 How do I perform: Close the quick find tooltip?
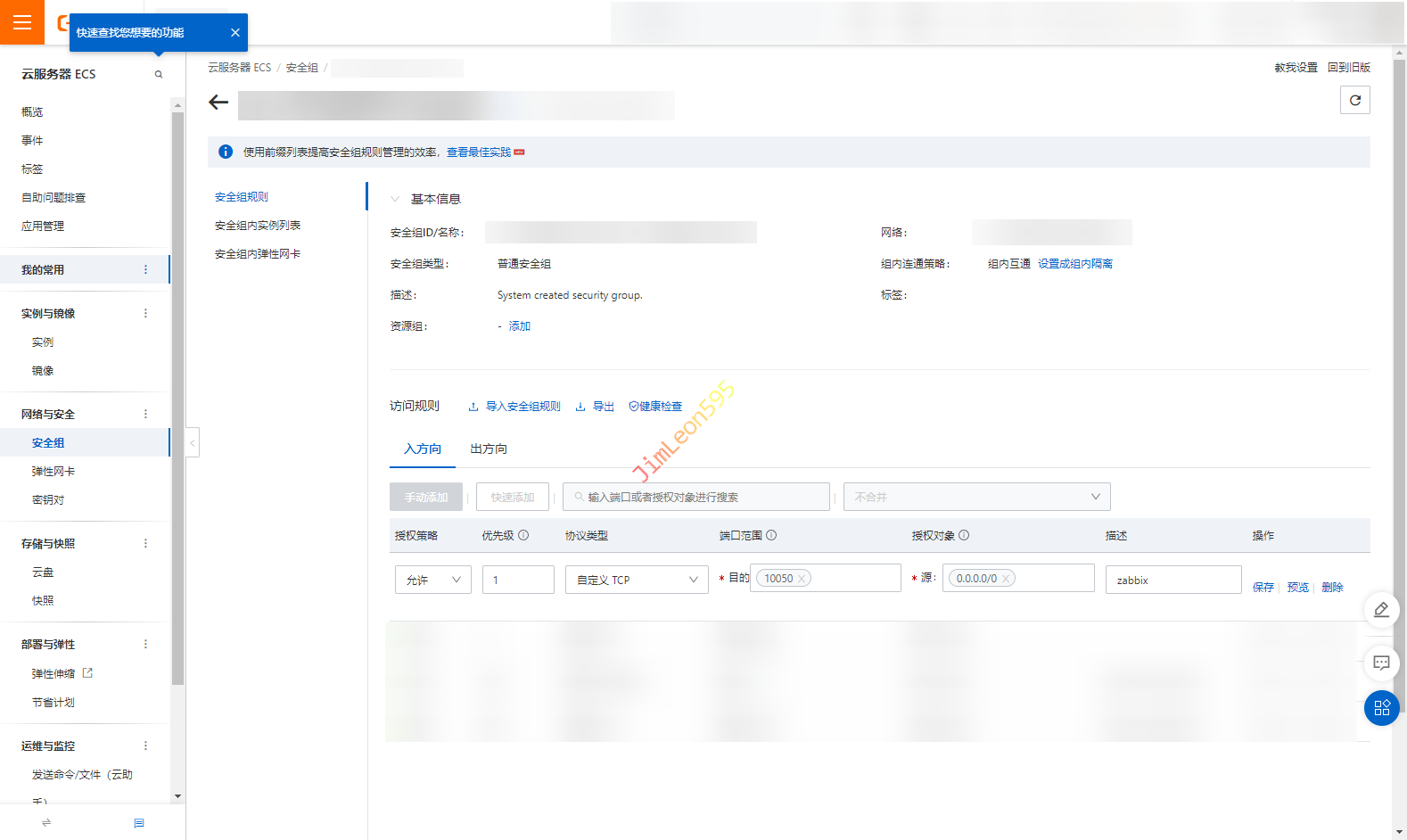coord(234,33)
